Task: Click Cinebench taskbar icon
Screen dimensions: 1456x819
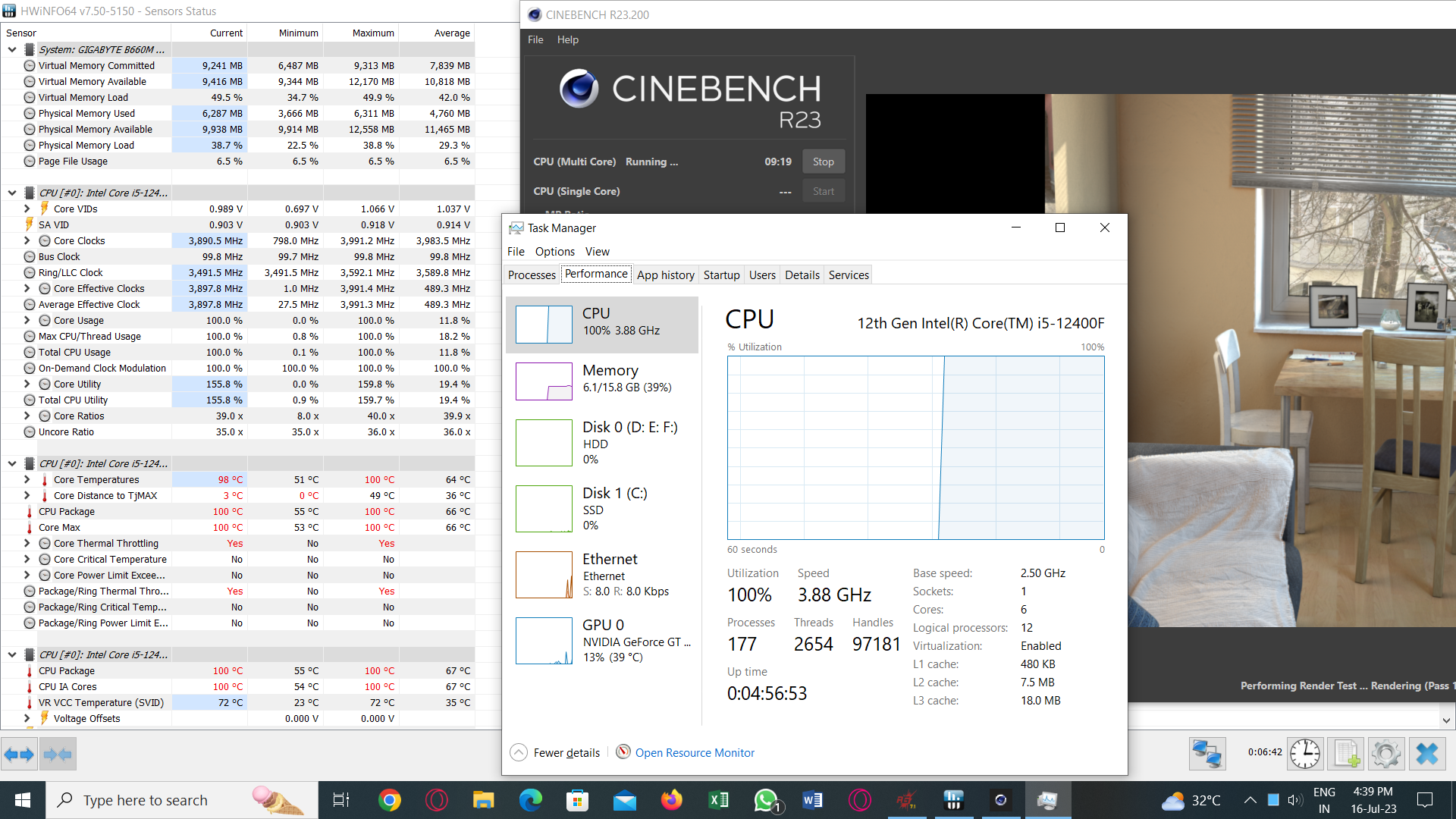Action: tap(1000, 800)
